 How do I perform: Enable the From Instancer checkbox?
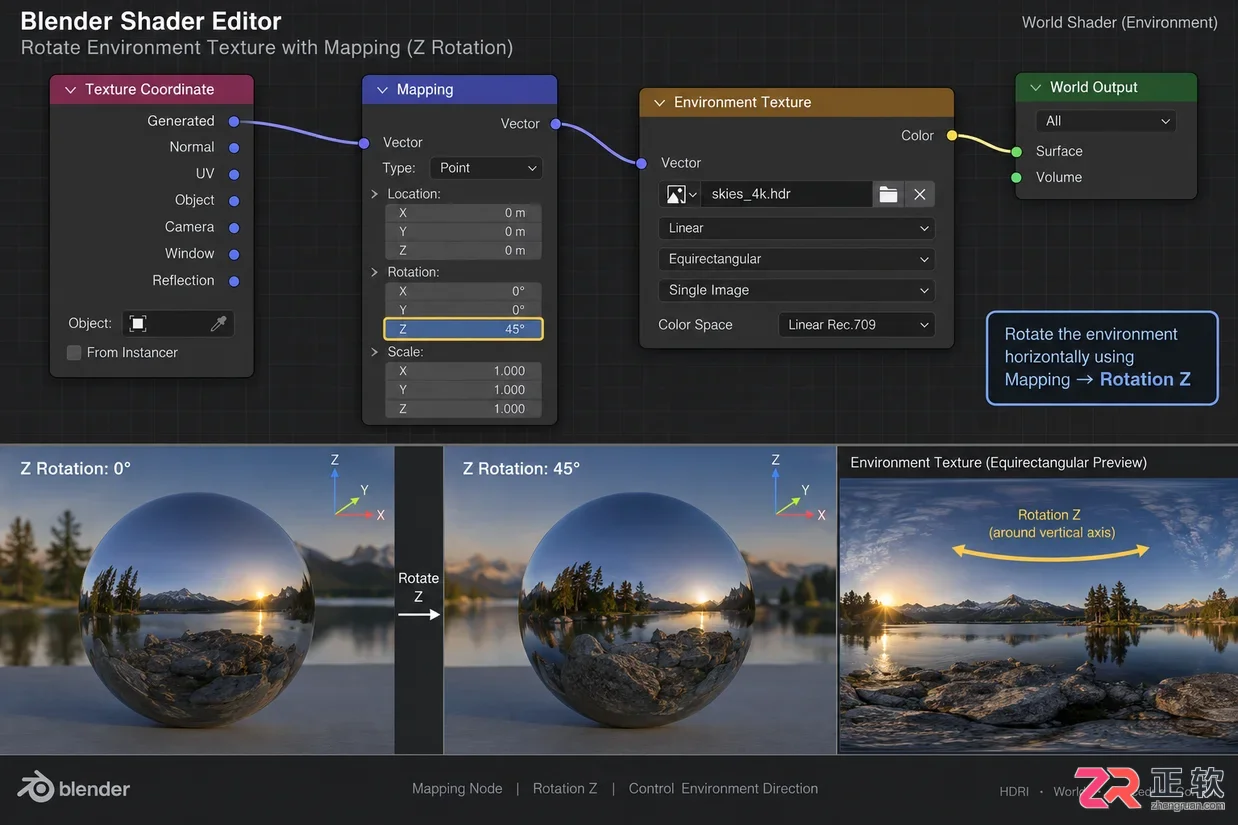[74, 352]
